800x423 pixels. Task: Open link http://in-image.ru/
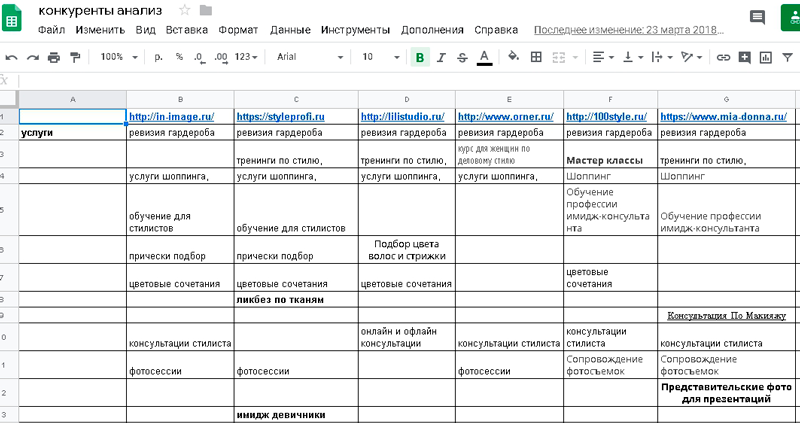tap(171, 117)
